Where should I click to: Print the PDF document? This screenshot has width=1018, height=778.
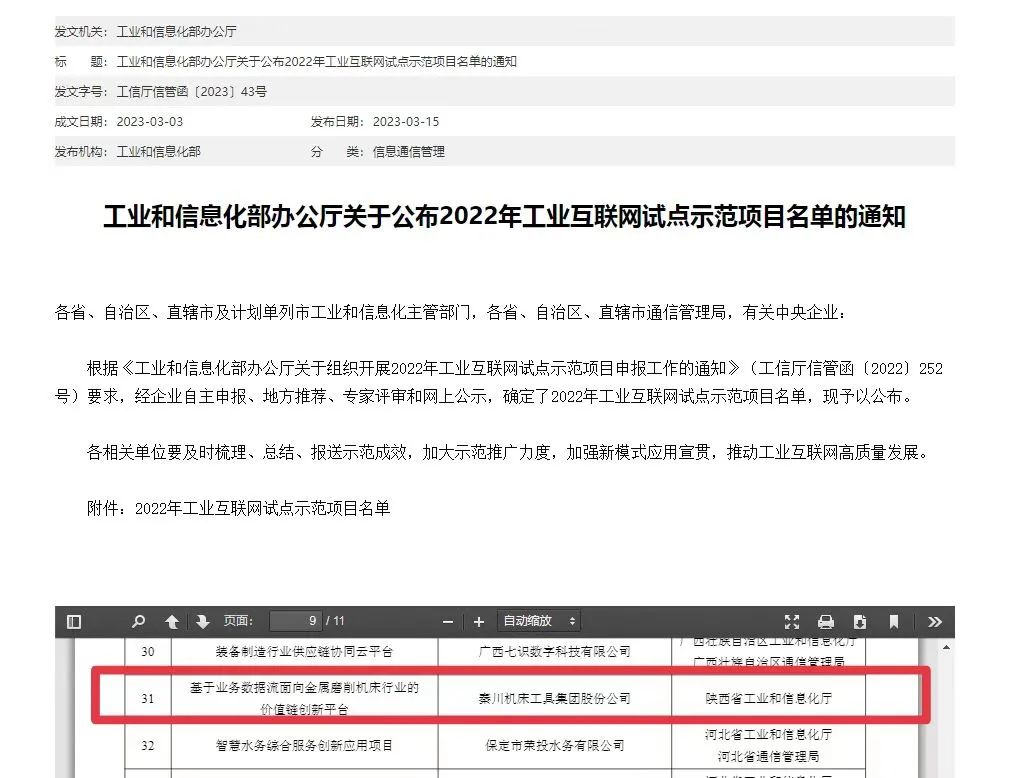click(826, 621)
